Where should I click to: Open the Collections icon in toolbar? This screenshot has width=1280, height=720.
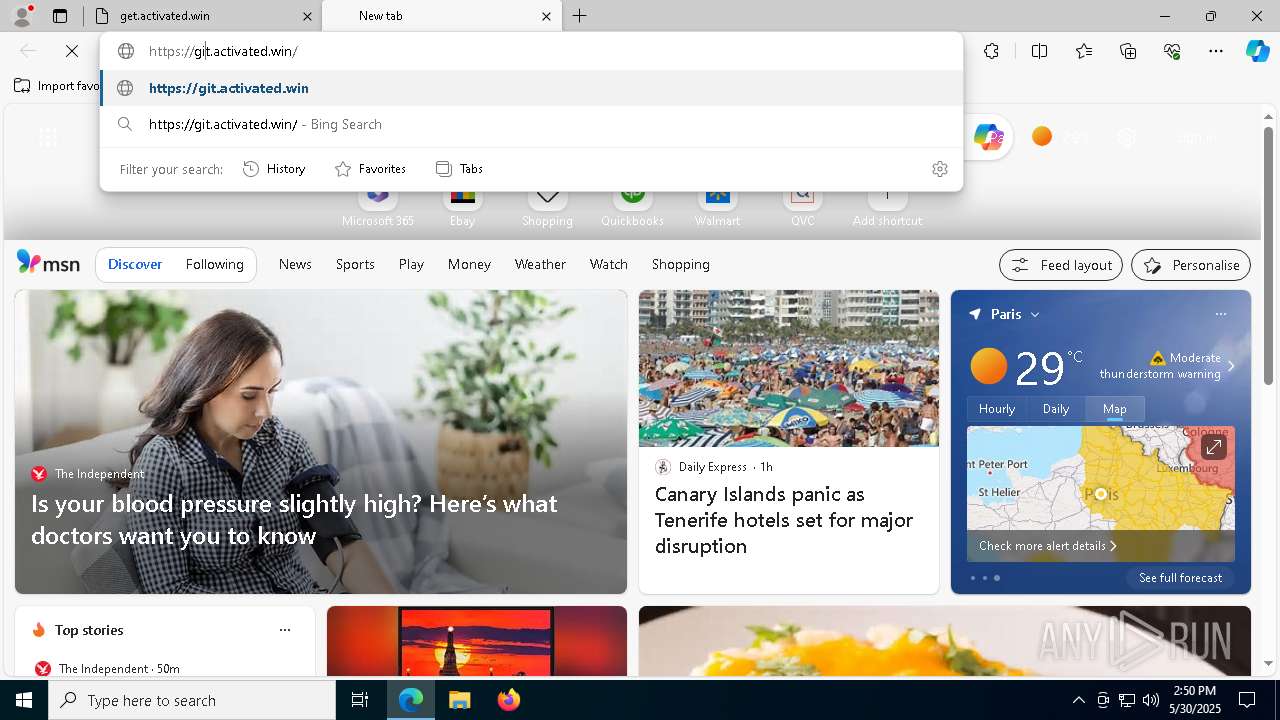pyautogui.click(x=1128, y=51)
